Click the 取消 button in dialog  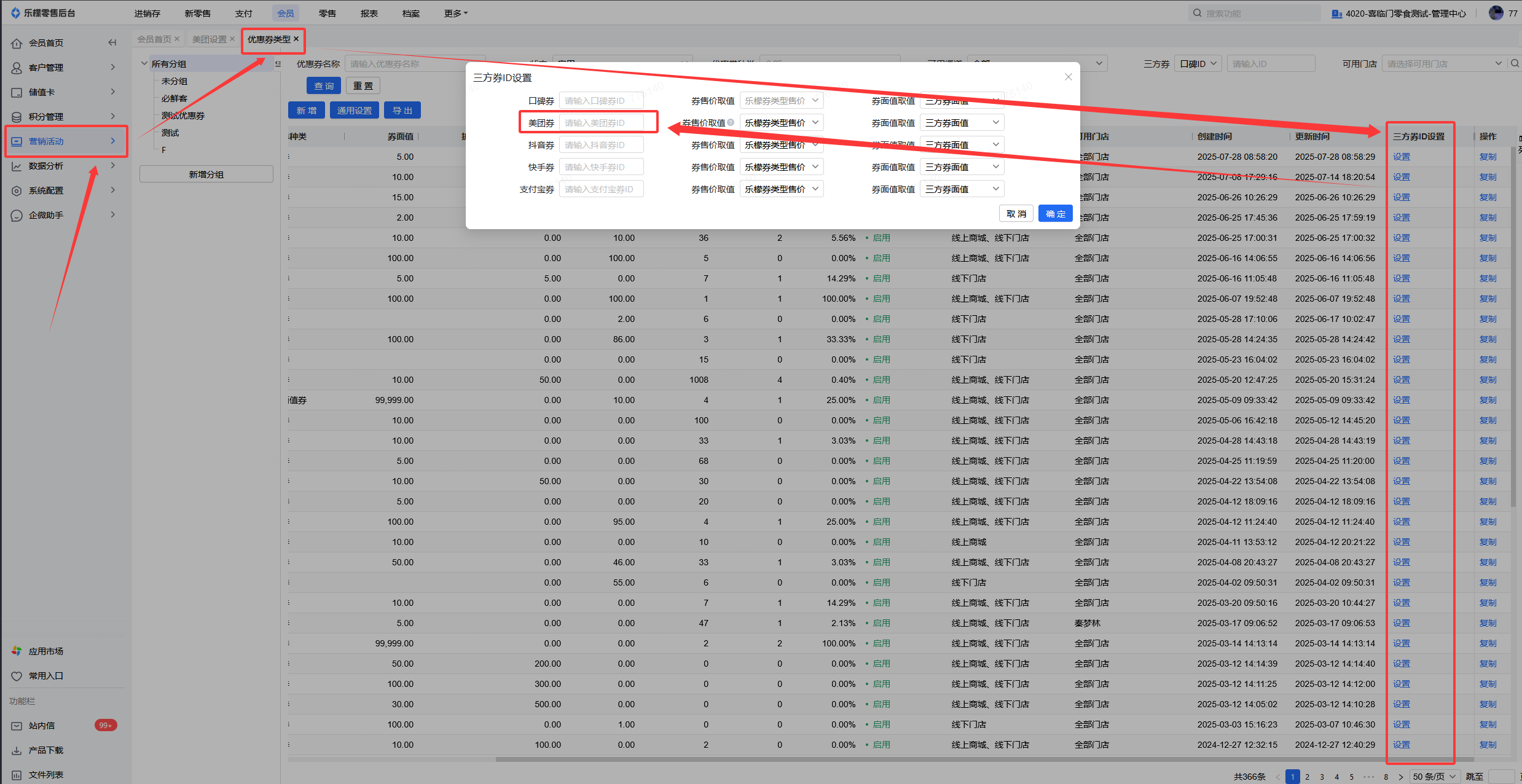[1016, 213]
